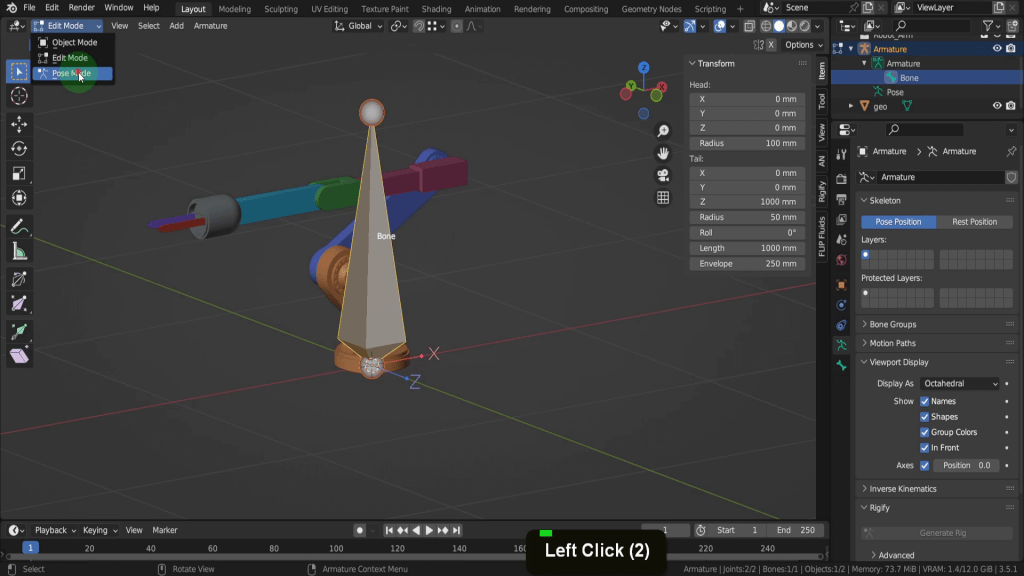Screen dimensions: 1024x576
Task: Click the Pose Position button
Action: click(898, 222)
